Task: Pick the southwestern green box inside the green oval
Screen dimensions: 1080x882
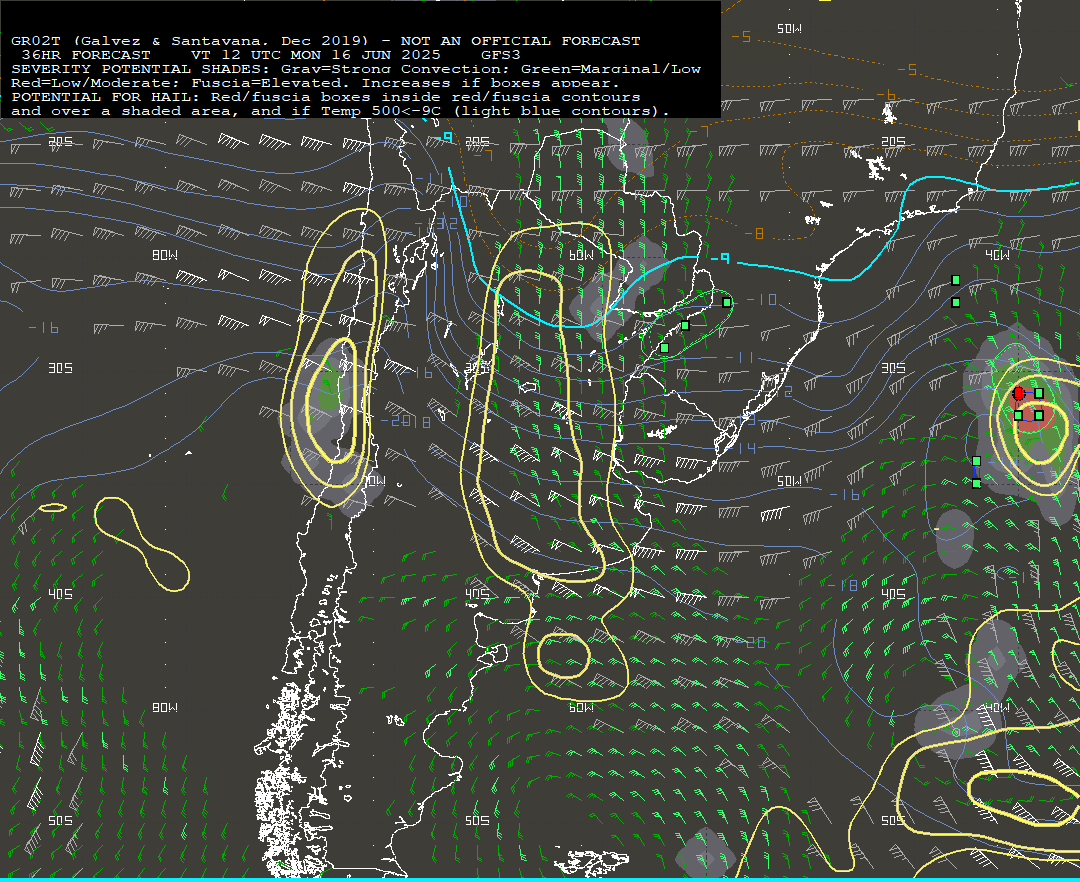Action: [x=664, y=348]
